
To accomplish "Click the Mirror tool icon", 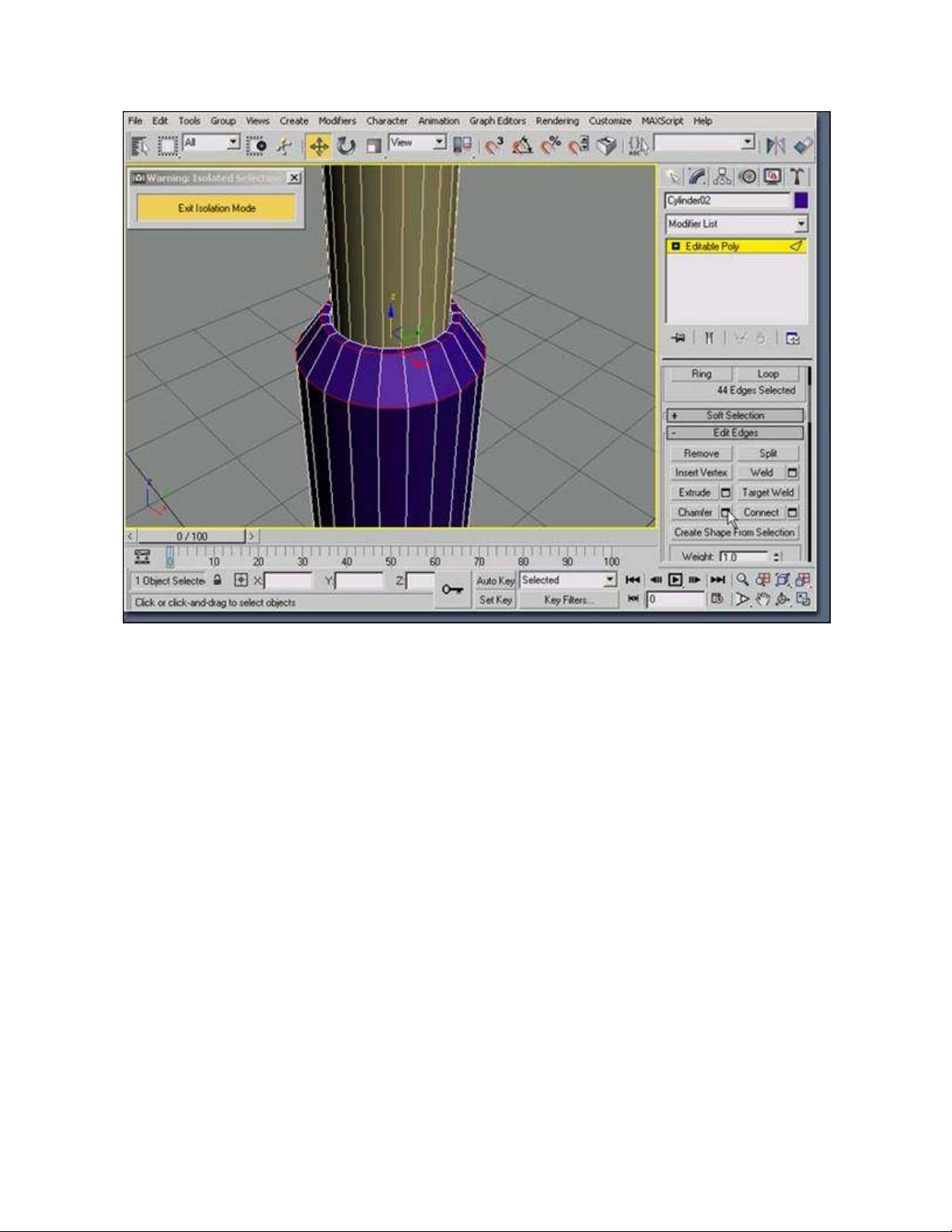I will 775,146.
